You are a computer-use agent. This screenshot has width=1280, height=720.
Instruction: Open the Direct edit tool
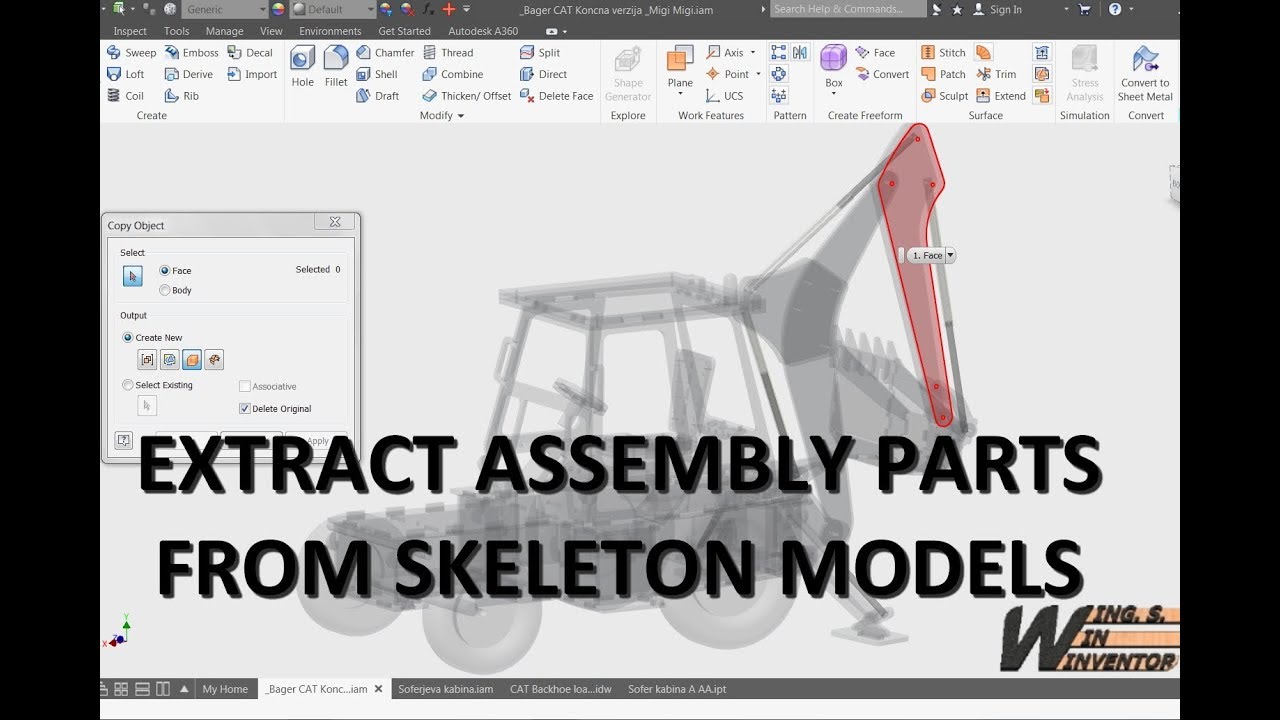(544, 74)
